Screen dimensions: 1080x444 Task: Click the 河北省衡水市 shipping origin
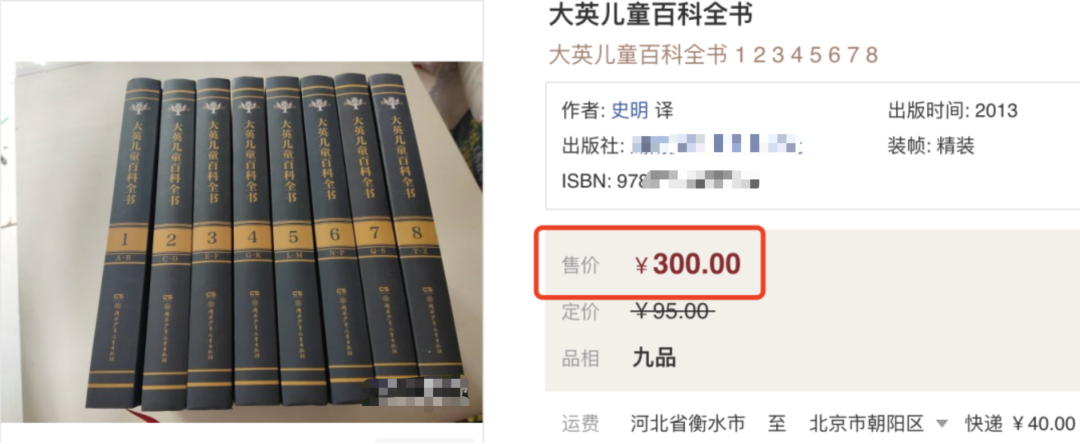pyautogui.click(x=687, y=423)
